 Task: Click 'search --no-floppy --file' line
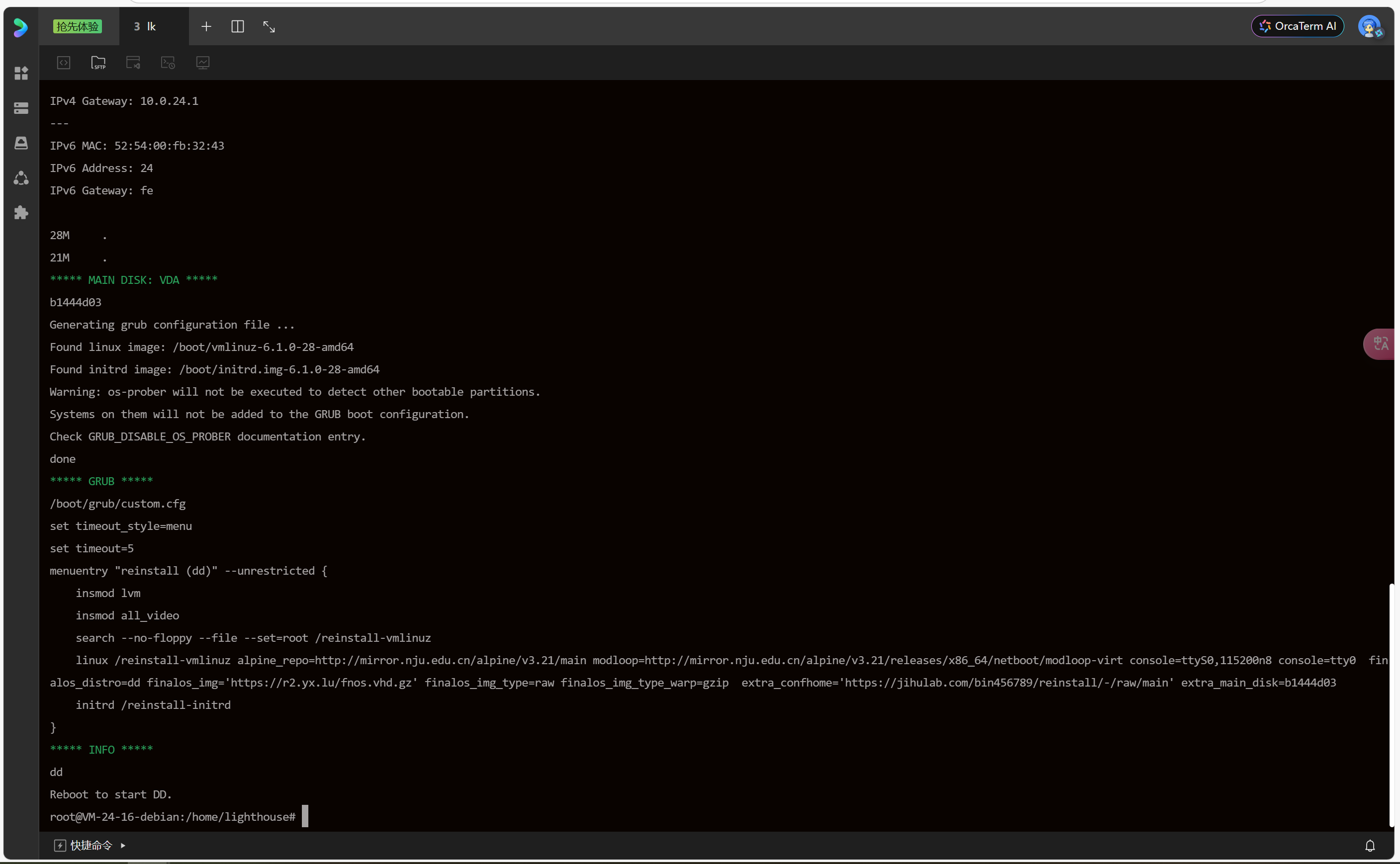[253, 638]
